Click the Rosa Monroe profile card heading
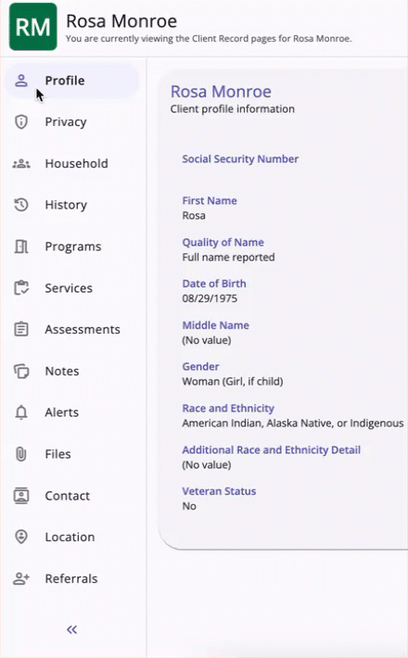The height and width of the screenshot is (658, 408). (221, 91)
